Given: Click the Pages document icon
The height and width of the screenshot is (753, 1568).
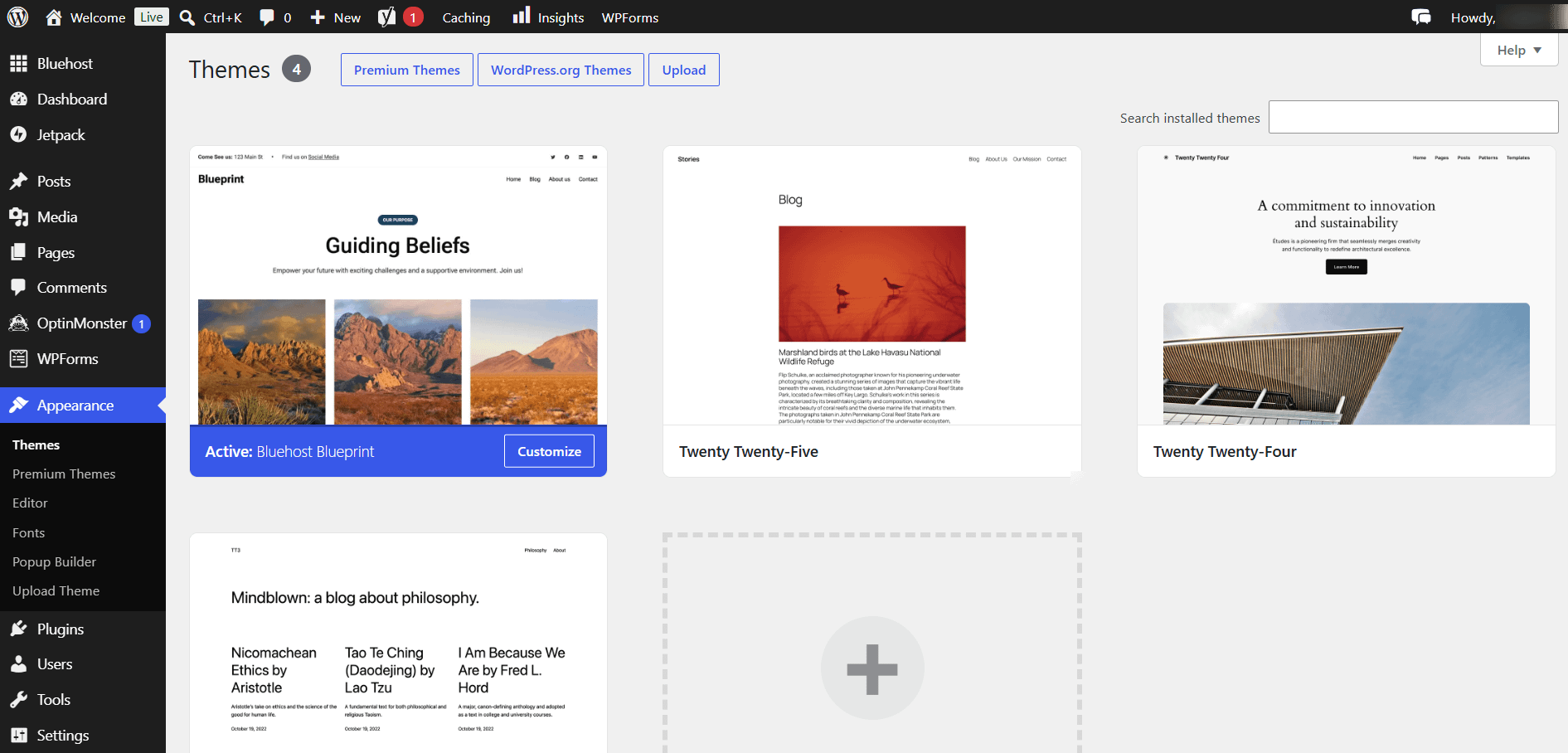Looking at the screenshot, I should 18,252.
